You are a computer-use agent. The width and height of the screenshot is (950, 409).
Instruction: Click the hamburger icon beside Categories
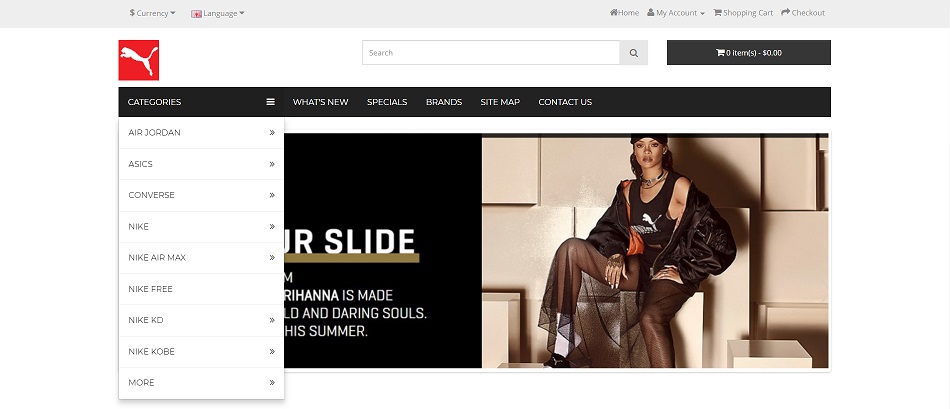(270, 102)
